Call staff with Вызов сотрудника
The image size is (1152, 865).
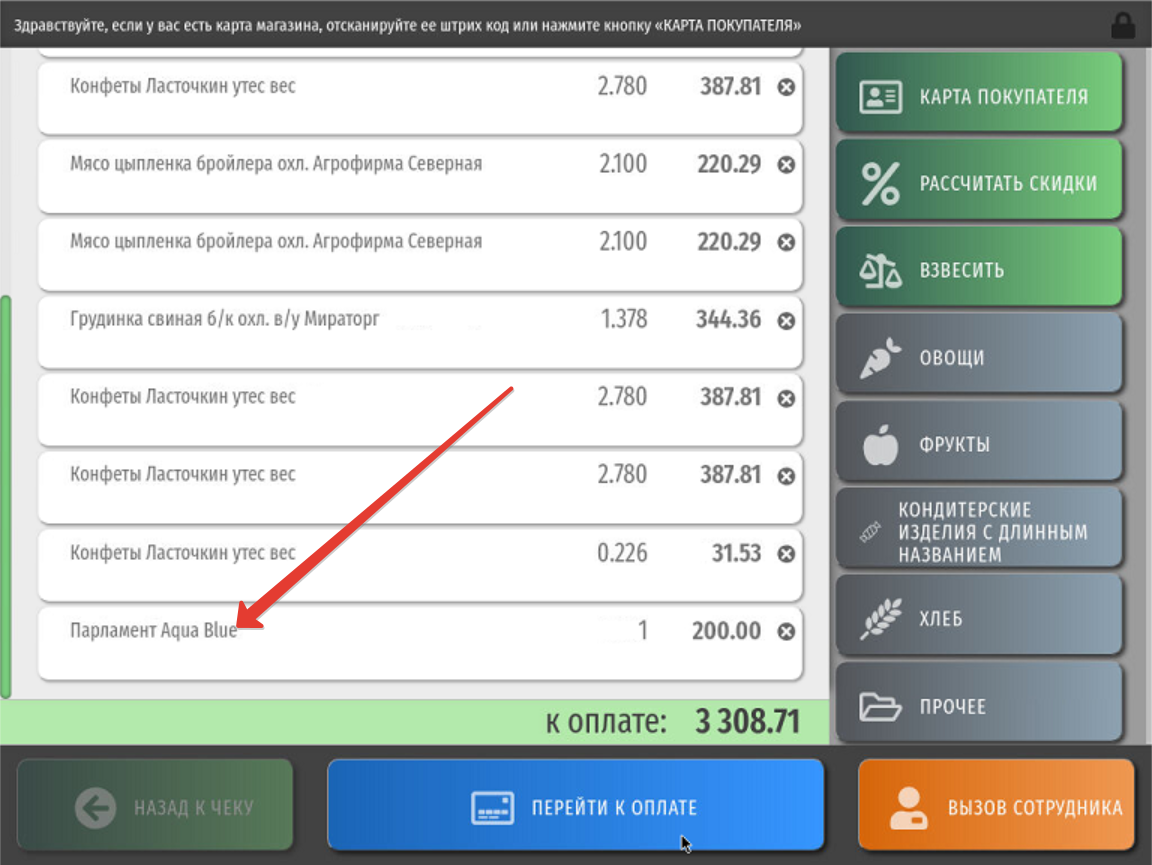996,805
